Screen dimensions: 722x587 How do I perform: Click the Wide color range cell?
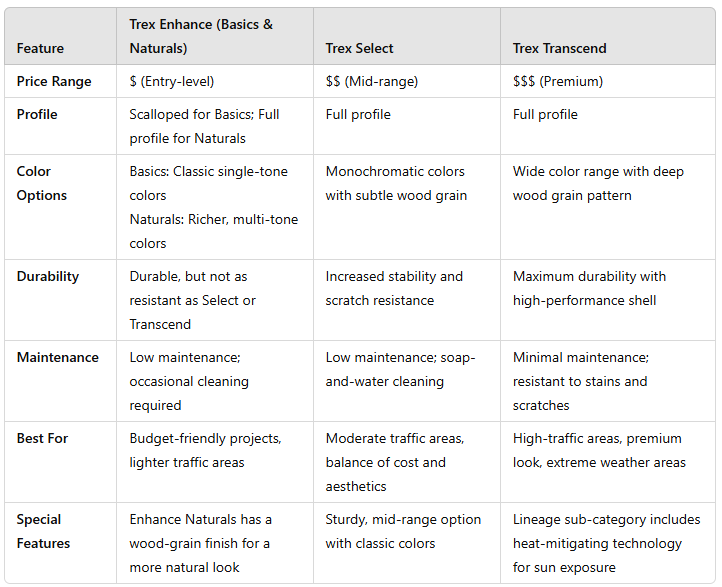598,183
